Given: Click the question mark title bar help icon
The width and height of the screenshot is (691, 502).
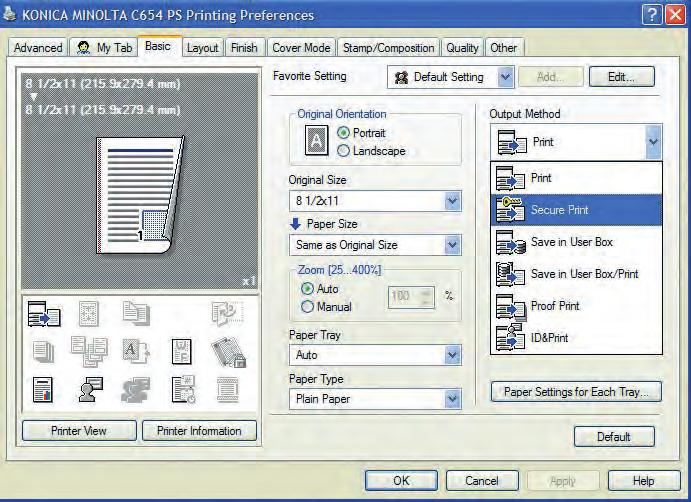Looking at the screenshot, I should 652,15.
